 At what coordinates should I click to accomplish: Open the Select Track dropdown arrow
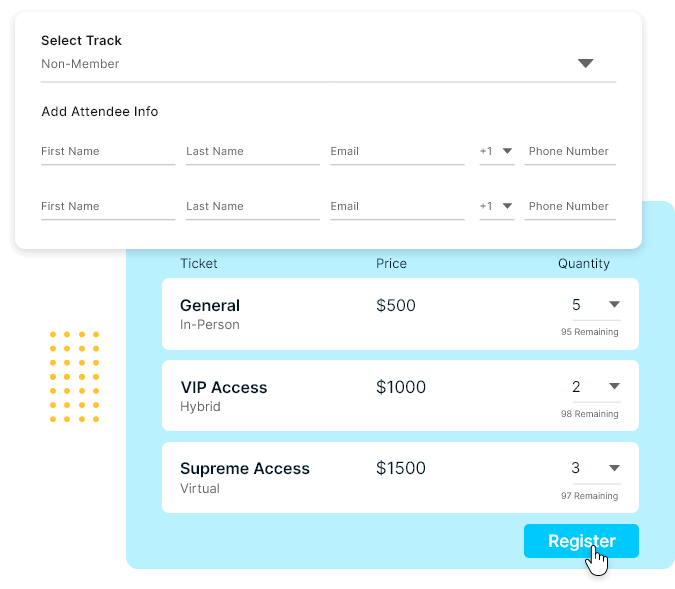[586, 64]
